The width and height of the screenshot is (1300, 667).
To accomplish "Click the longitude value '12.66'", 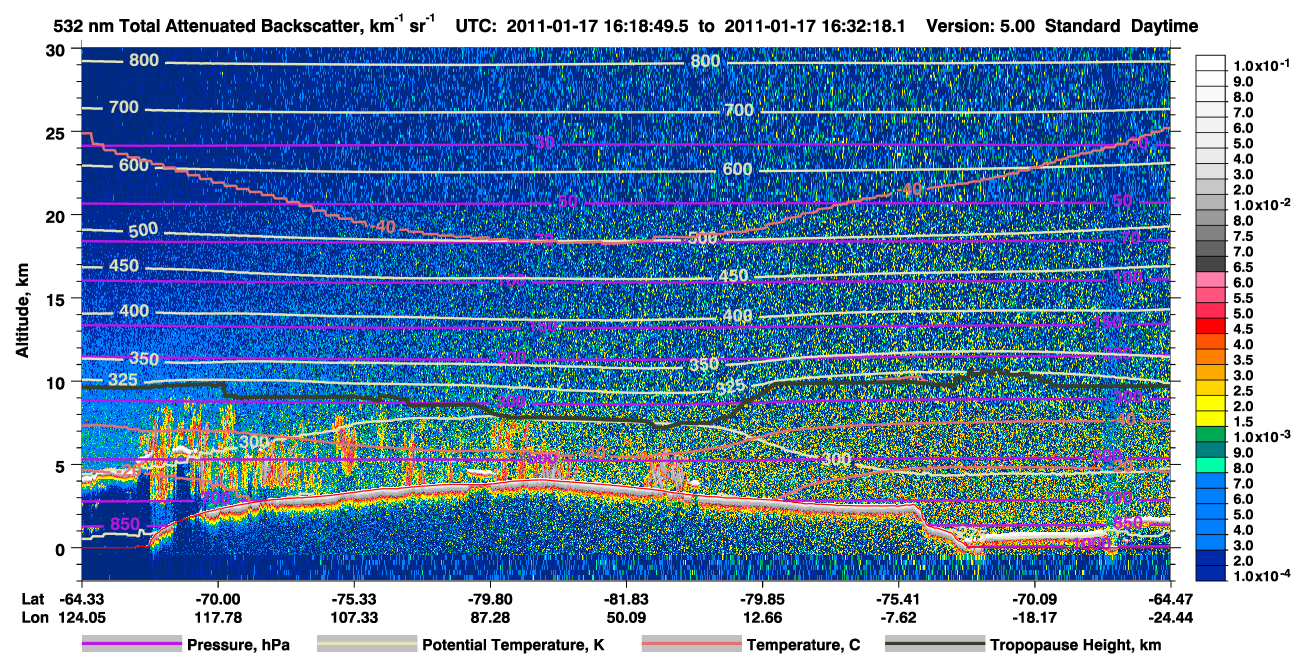I will click(x=762, y=616).
